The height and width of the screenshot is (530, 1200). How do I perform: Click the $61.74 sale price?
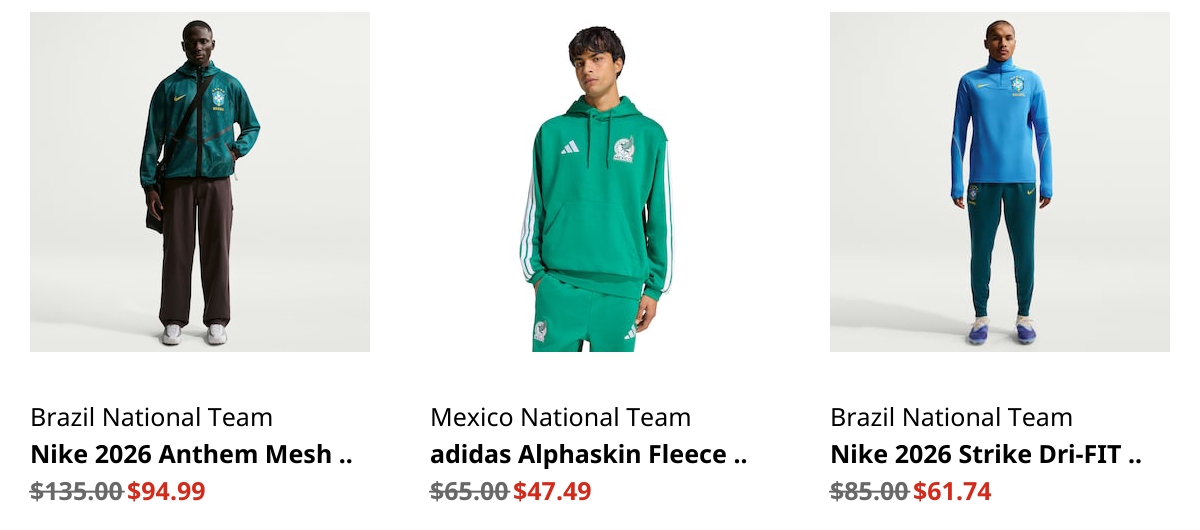952,492
